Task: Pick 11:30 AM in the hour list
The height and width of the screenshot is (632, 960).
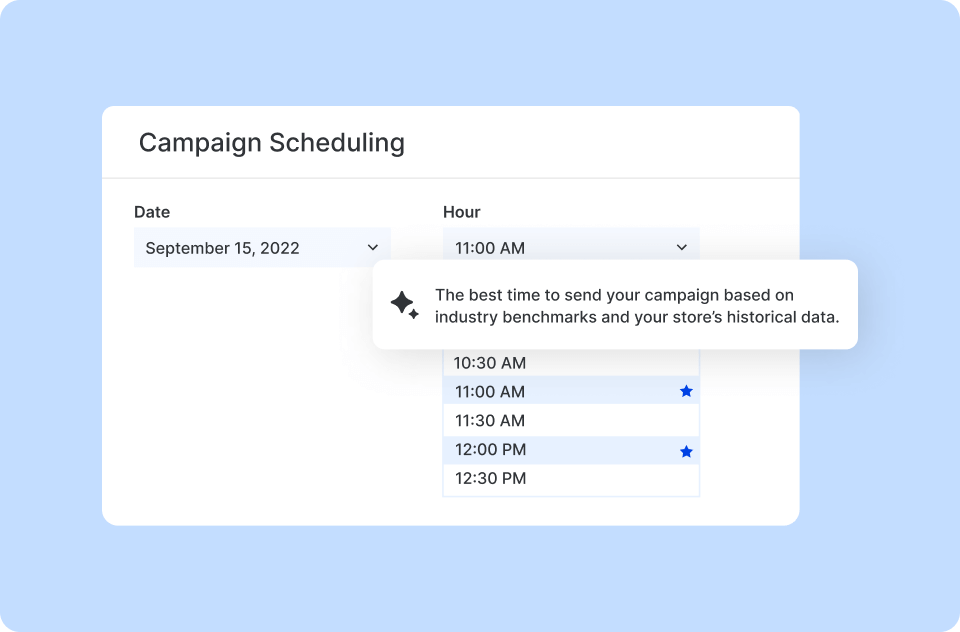Action: click(490, 421)
